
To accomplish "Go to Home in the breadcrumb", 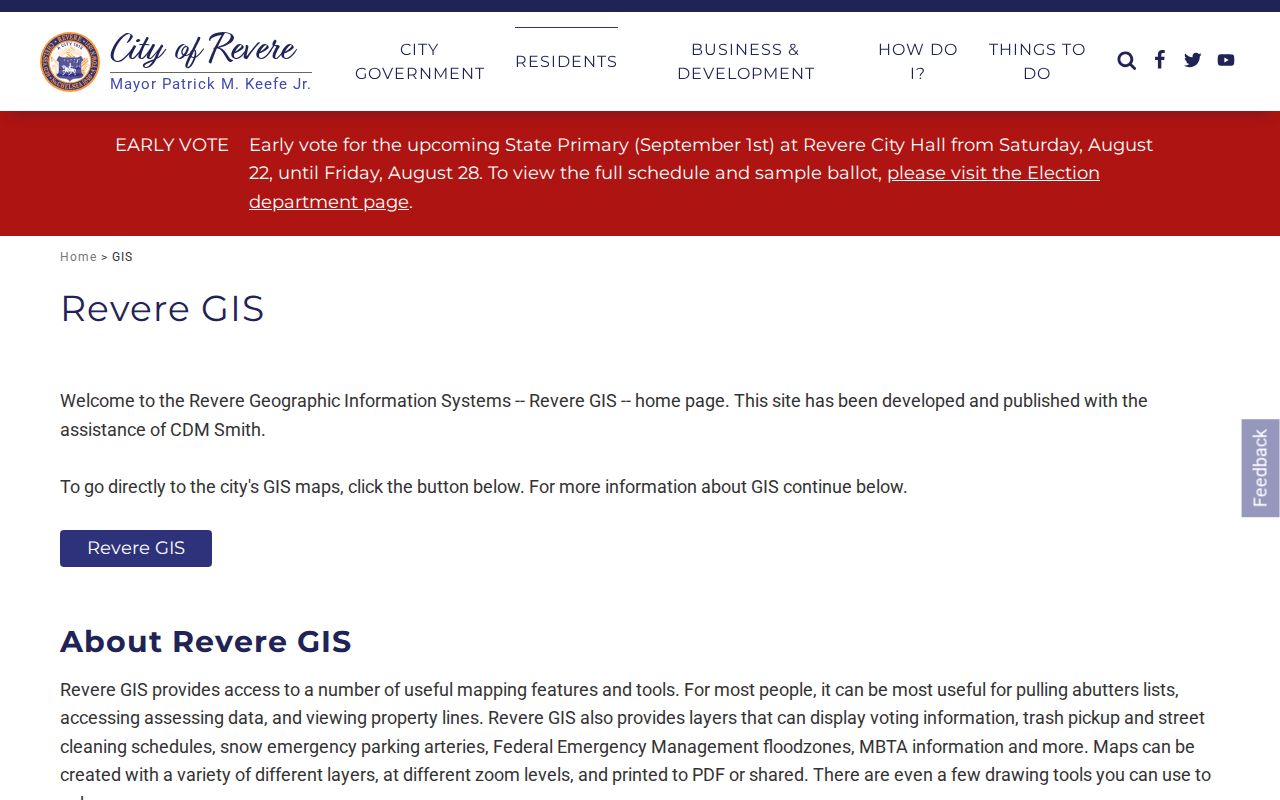I will tap(78, 257).
